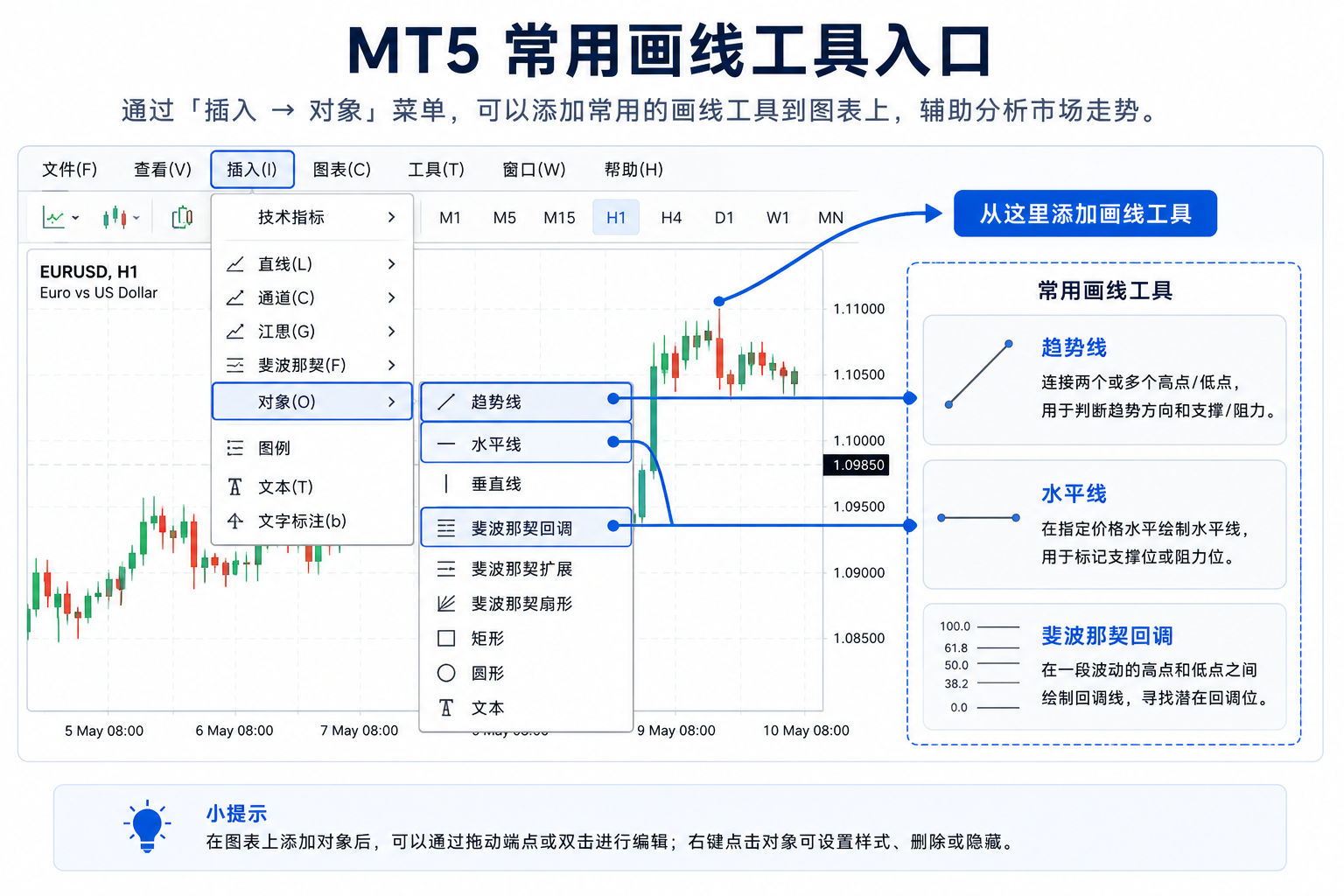Open the 文件(F) menu

point(70,170)
